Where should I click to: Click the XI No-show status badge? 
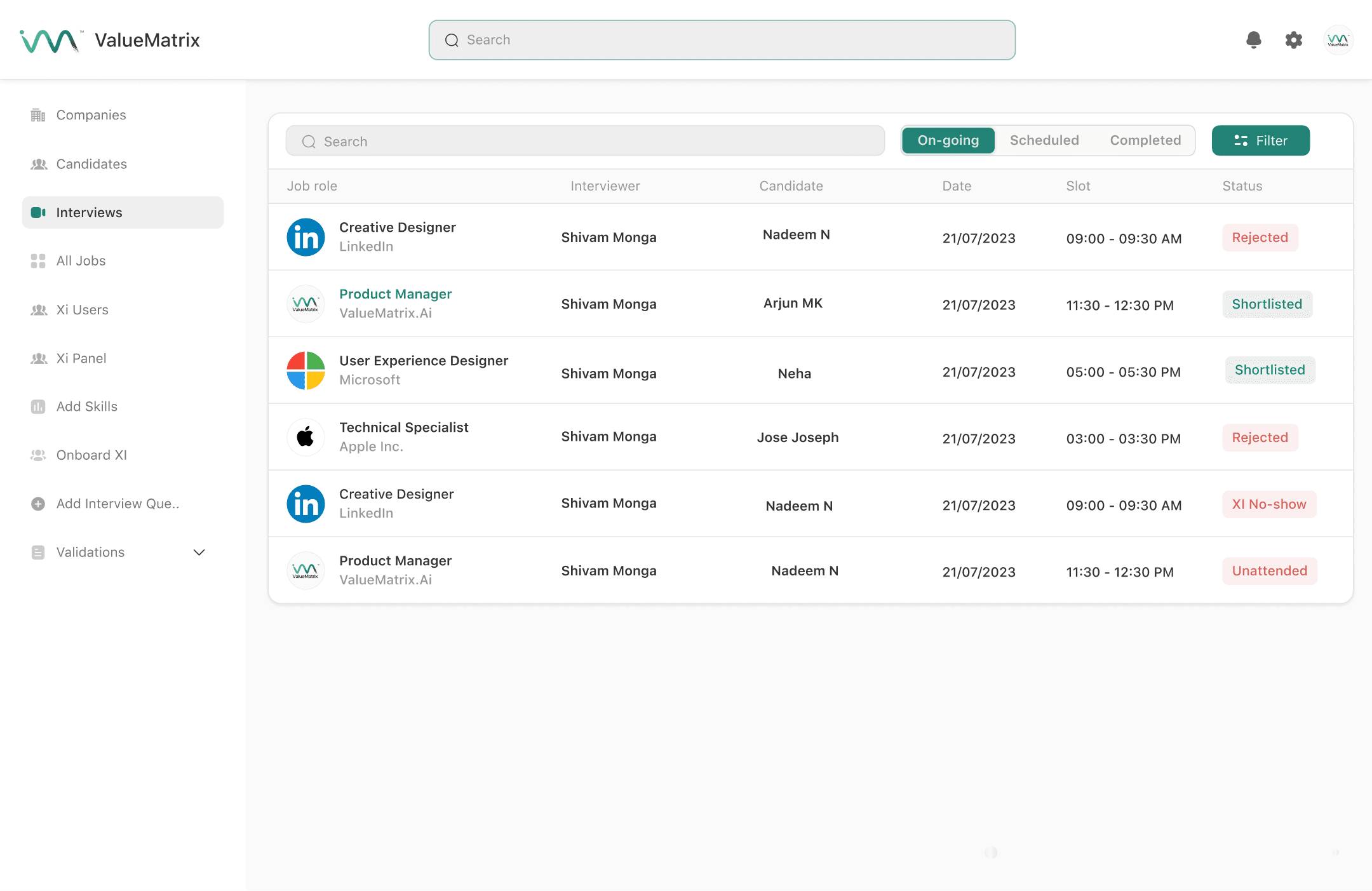click(x=1268, y=504)
